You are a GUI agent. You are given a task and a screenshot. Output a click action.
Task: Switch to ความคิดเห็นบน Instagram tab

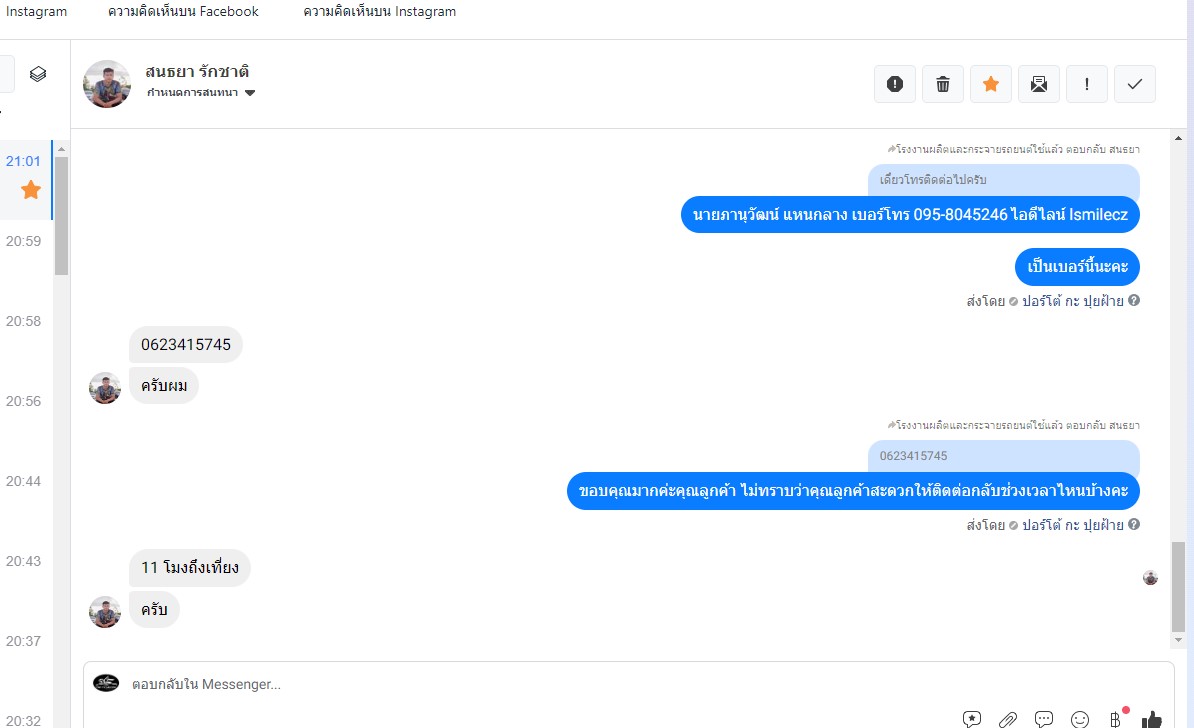coord(379,11)
